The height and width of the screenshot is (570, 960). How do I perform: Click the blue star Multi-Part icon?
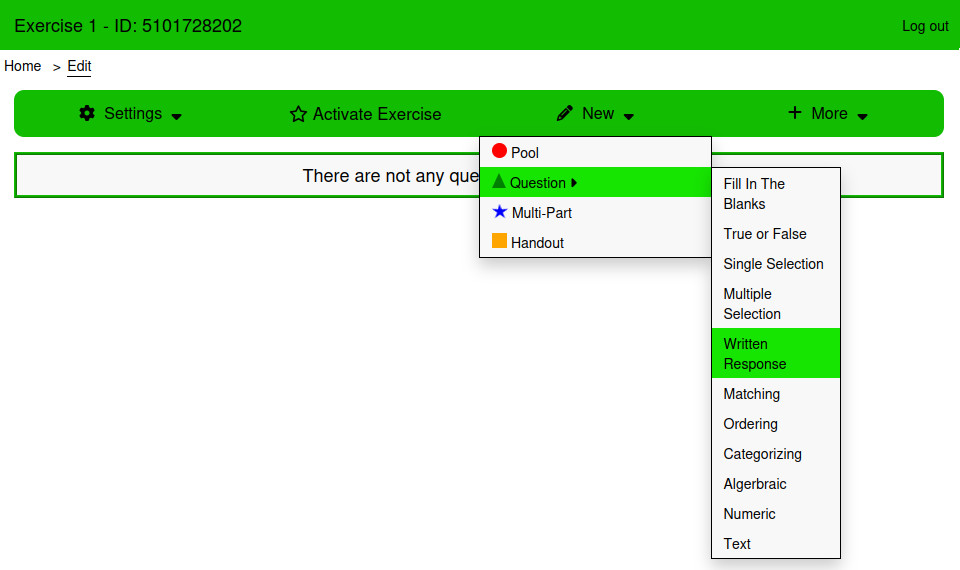[500, 212]
